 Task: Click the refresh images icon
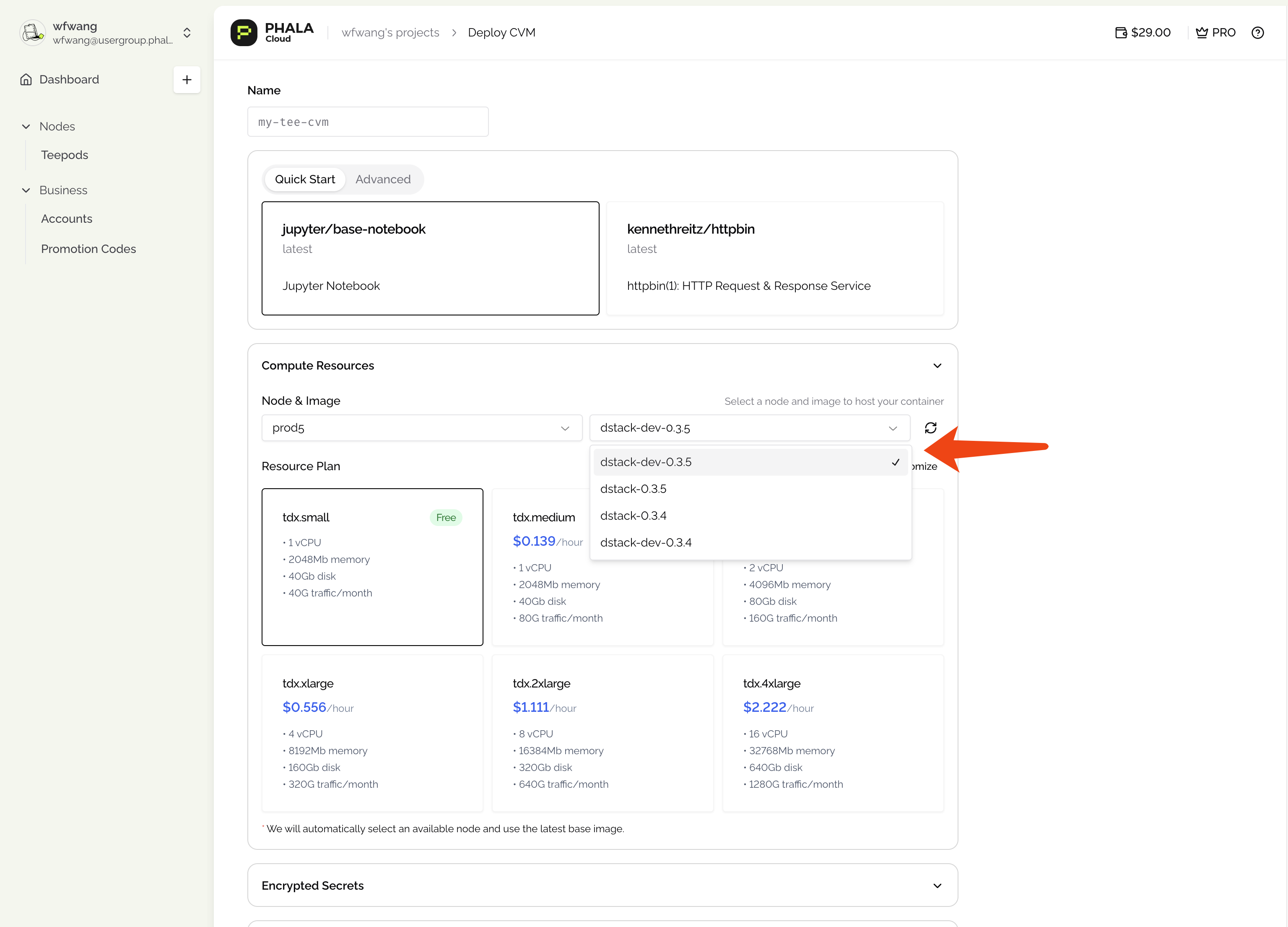click(x=930, y=428)
